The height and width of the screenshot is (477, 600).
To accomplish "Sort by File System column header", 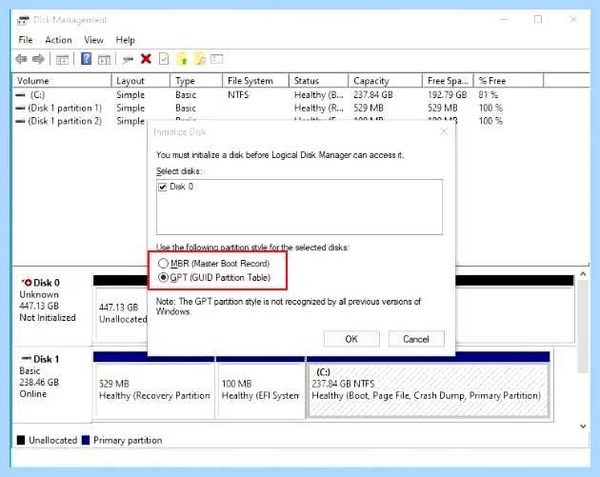I will click(x=255, y=81).
